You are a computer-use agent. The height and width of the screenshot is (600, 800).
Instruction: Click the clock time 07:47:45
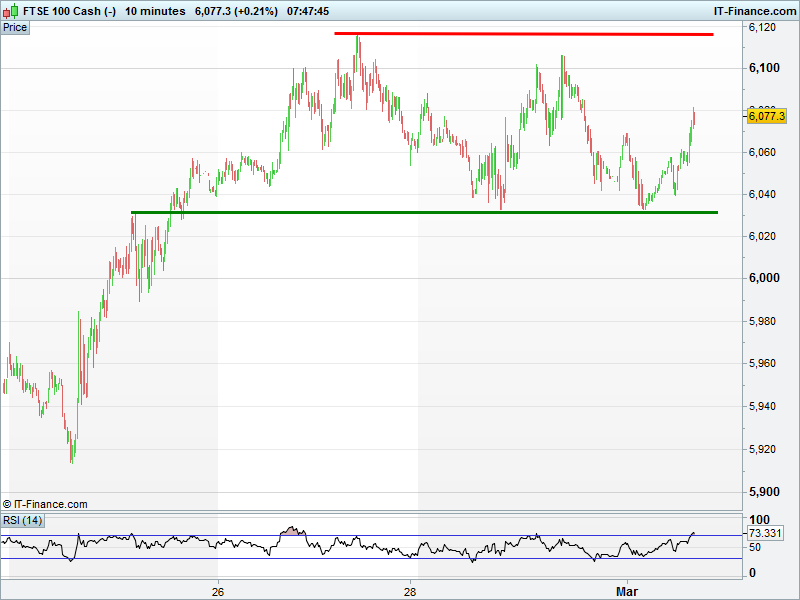[x=307, y=11]
